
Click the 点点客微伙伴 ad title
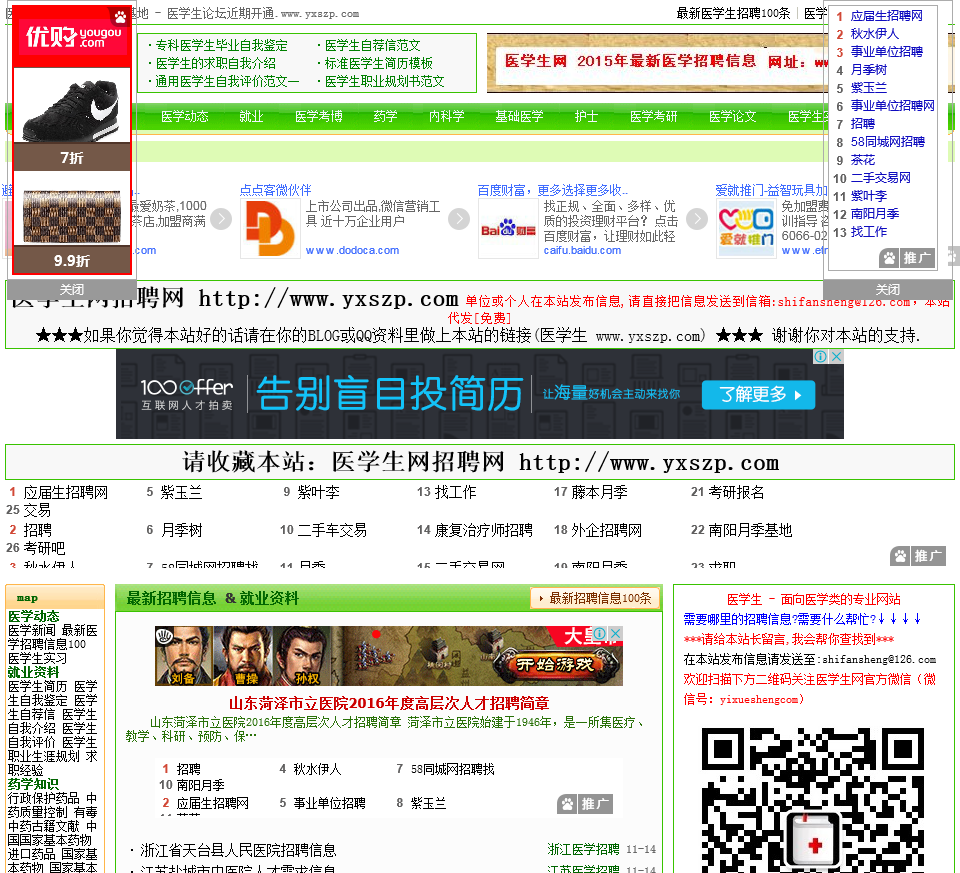(276, 190)
